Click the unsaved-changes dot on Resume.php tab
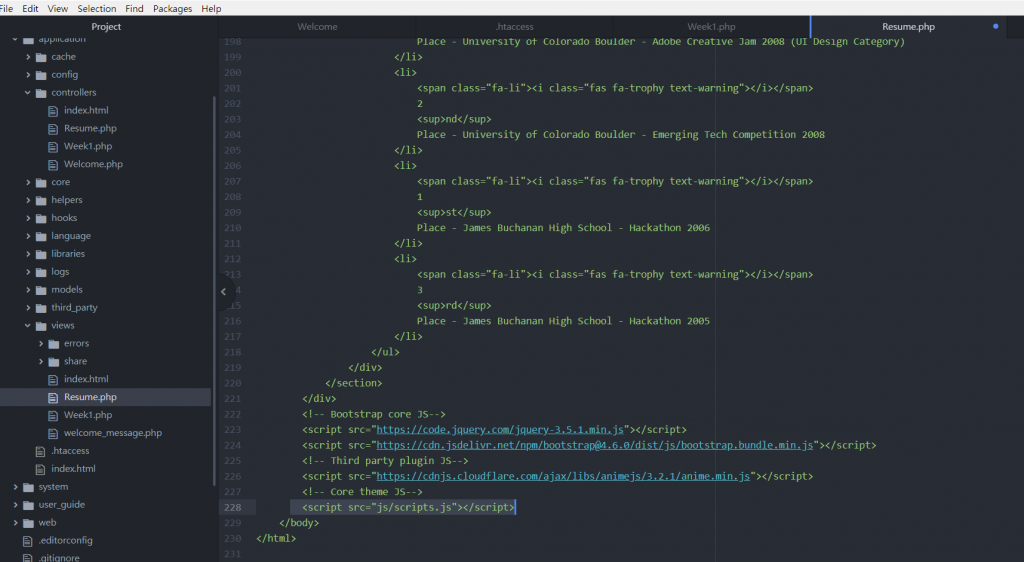Screen dimensions: 1024x562 [996, 27]
